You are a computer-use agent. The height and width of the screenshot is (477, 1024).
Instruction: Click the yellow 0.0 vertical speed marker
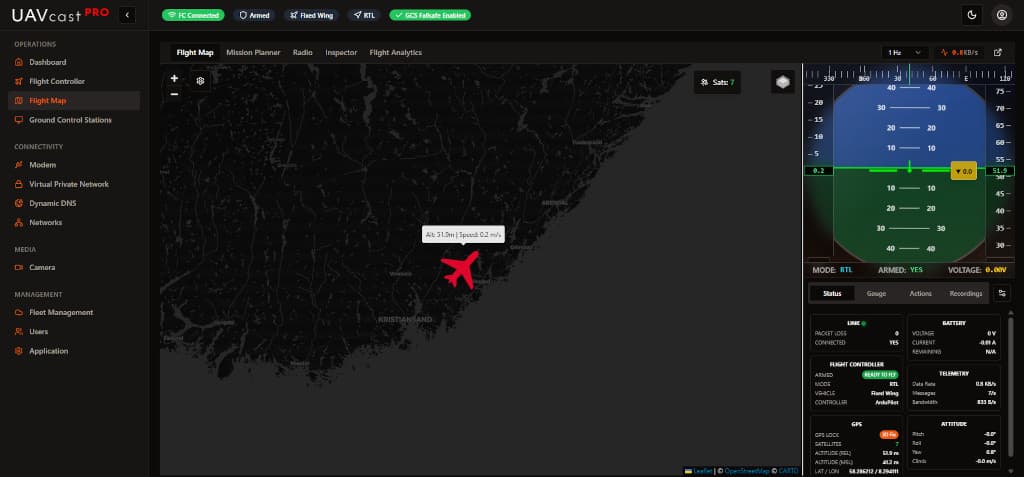[964, 171]
